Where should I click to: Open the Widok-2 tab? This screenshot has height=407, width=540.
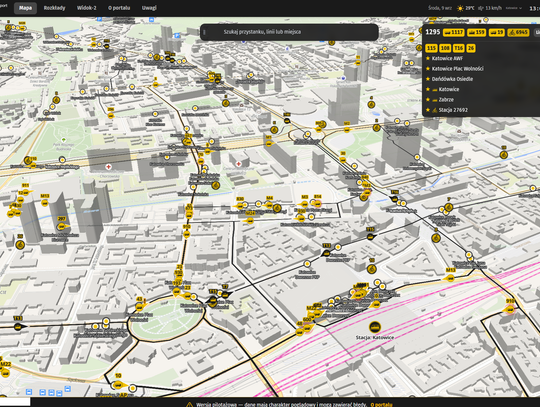click(x=86, y=8)
